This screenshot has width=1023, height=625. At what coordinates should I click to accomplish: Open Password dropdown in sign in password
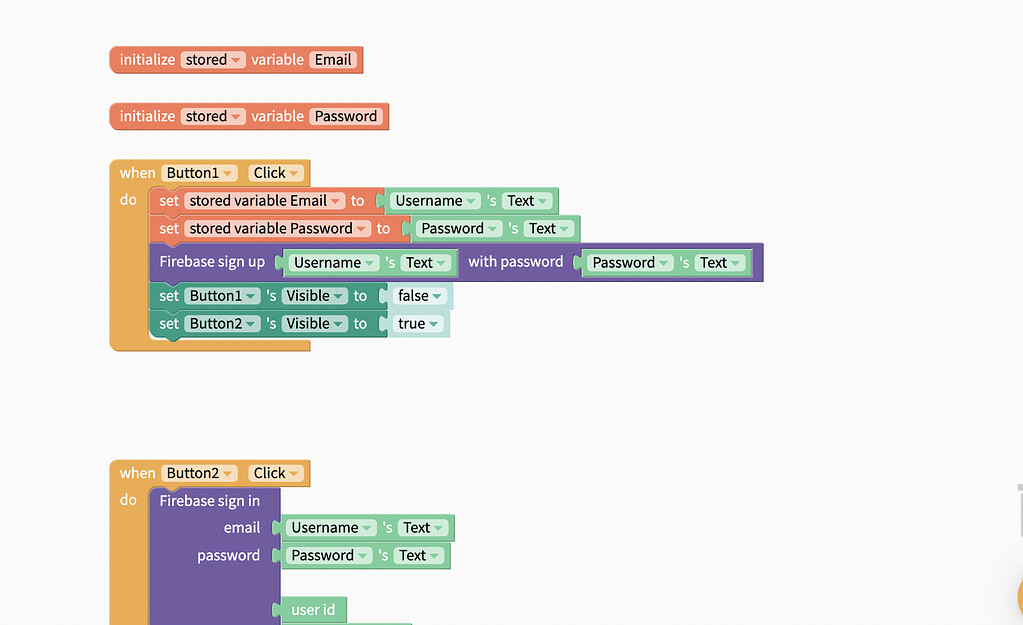(329, 556)
